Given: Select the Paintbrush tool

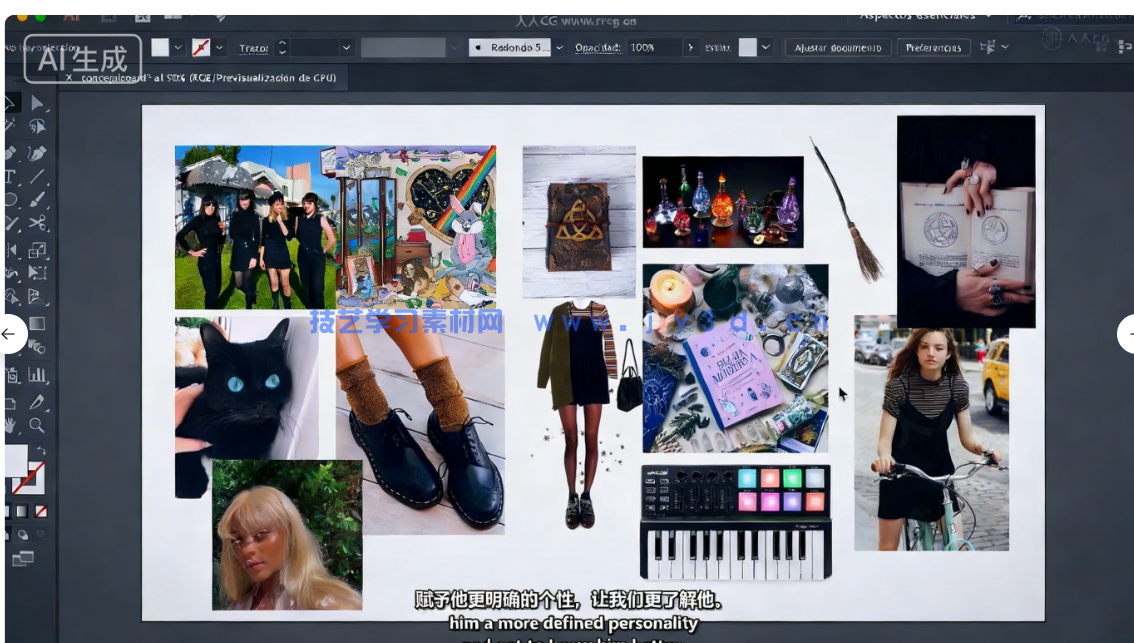Looking at the screenshot, I should pos(37,201).
